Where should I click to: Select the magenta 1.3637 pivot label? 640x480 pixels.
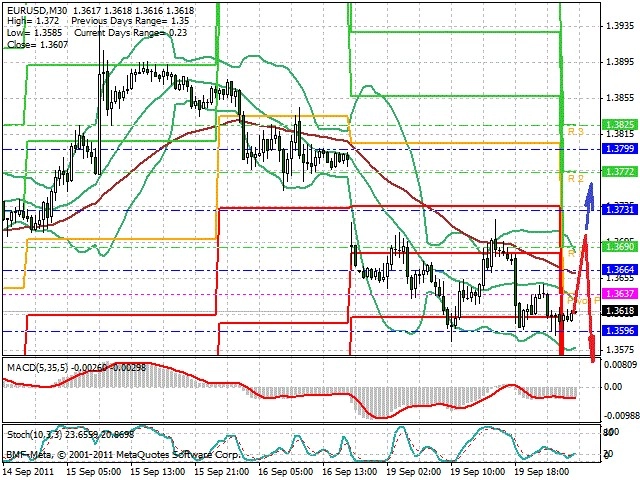pos(620,293)
